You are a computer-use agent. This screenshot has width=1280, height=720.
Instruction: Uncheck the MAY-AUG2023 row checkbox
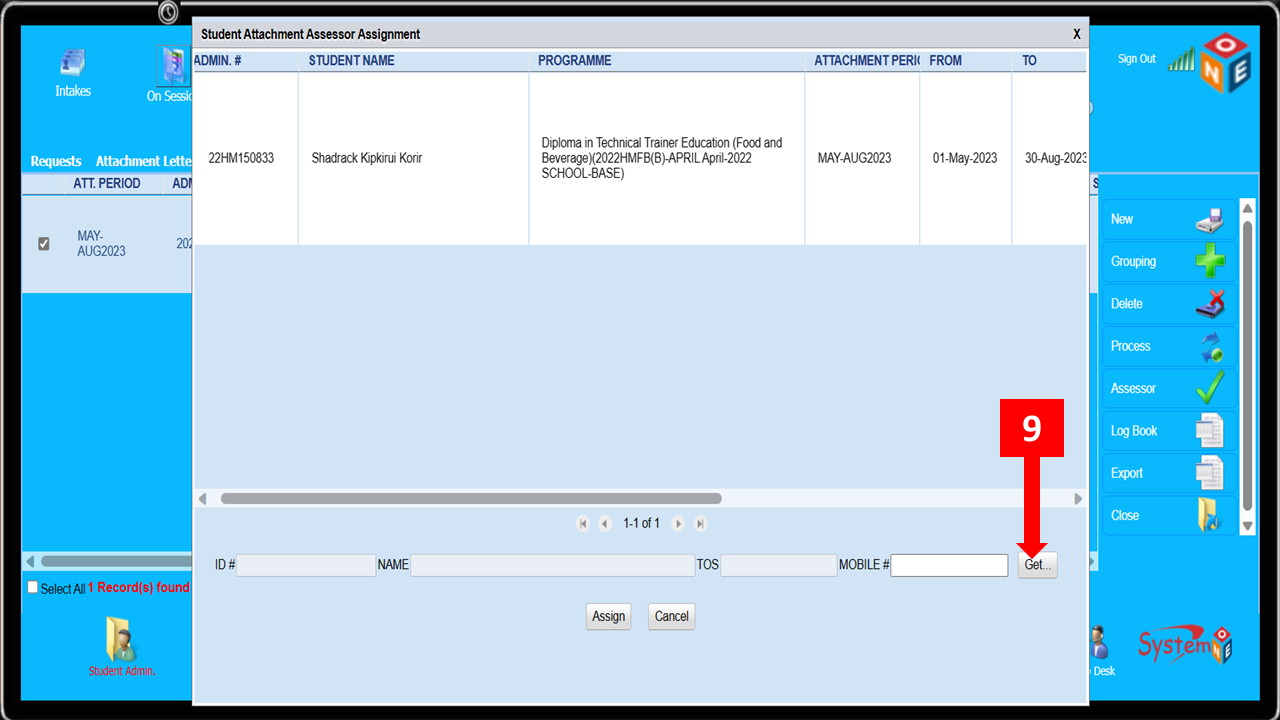(43, 243)
